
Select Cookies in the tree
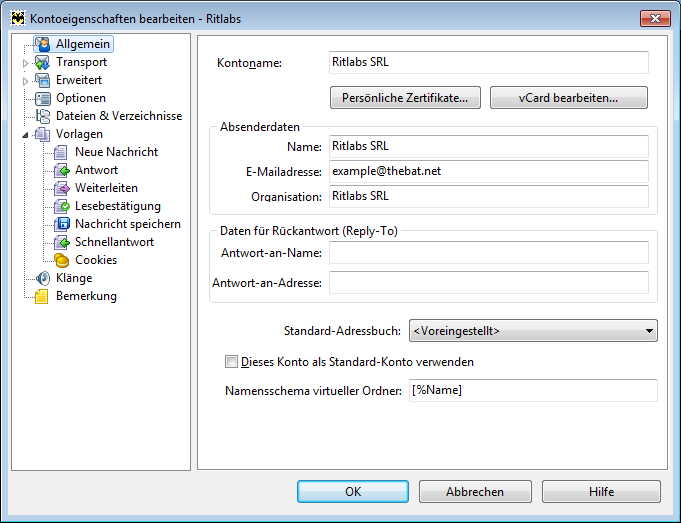(x=96, y=260)
